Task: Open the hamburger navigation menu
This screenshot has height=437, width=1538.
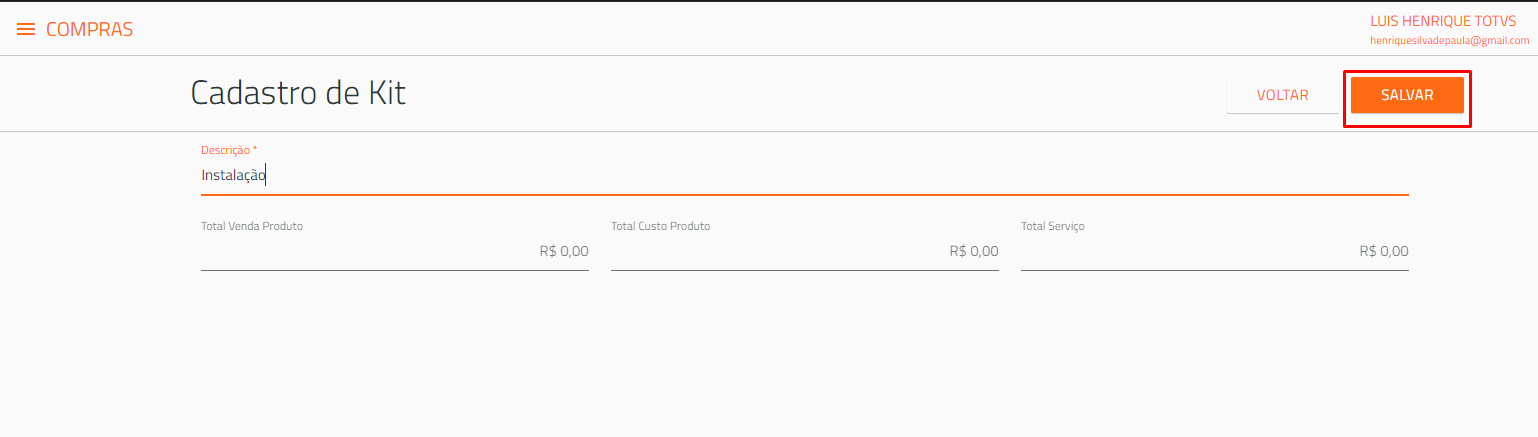Action: (x=26, y=30)
